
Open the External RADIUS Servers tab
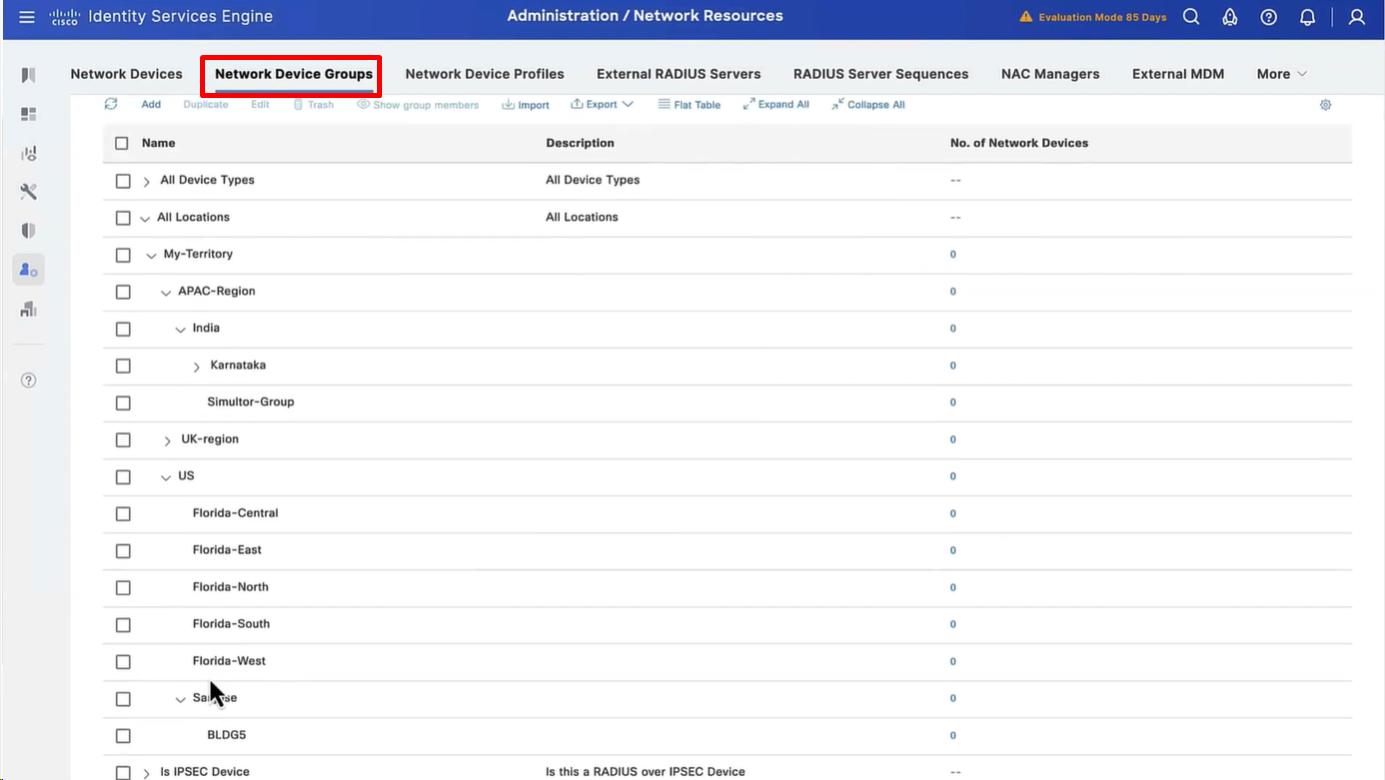[678, 74]
